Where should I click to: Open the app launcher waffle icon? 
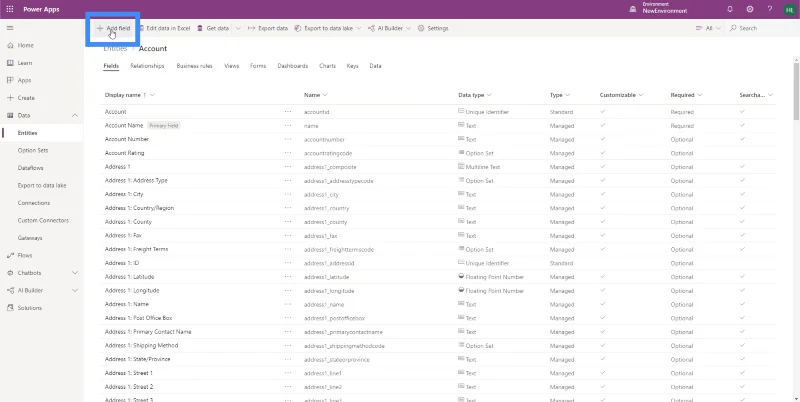10,9
